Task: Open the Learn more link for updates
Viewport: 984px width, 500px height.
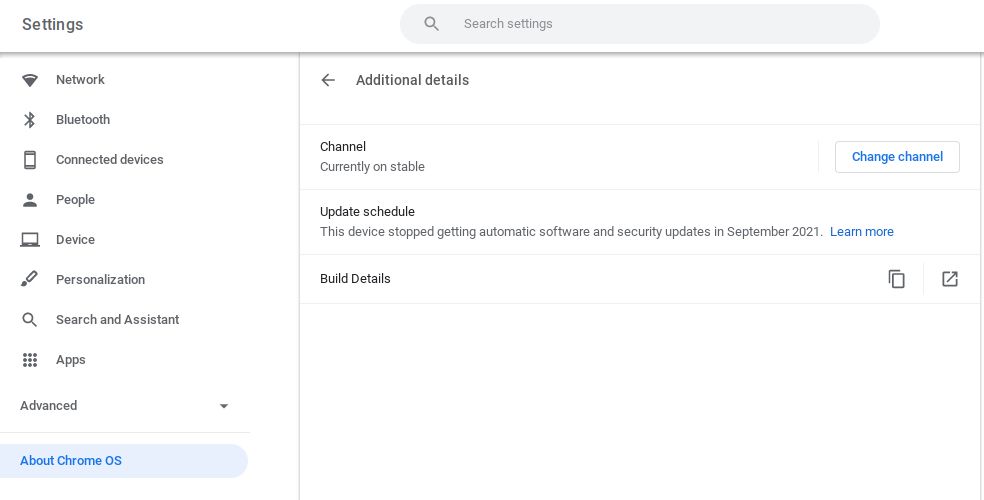Action: [862, 231]
